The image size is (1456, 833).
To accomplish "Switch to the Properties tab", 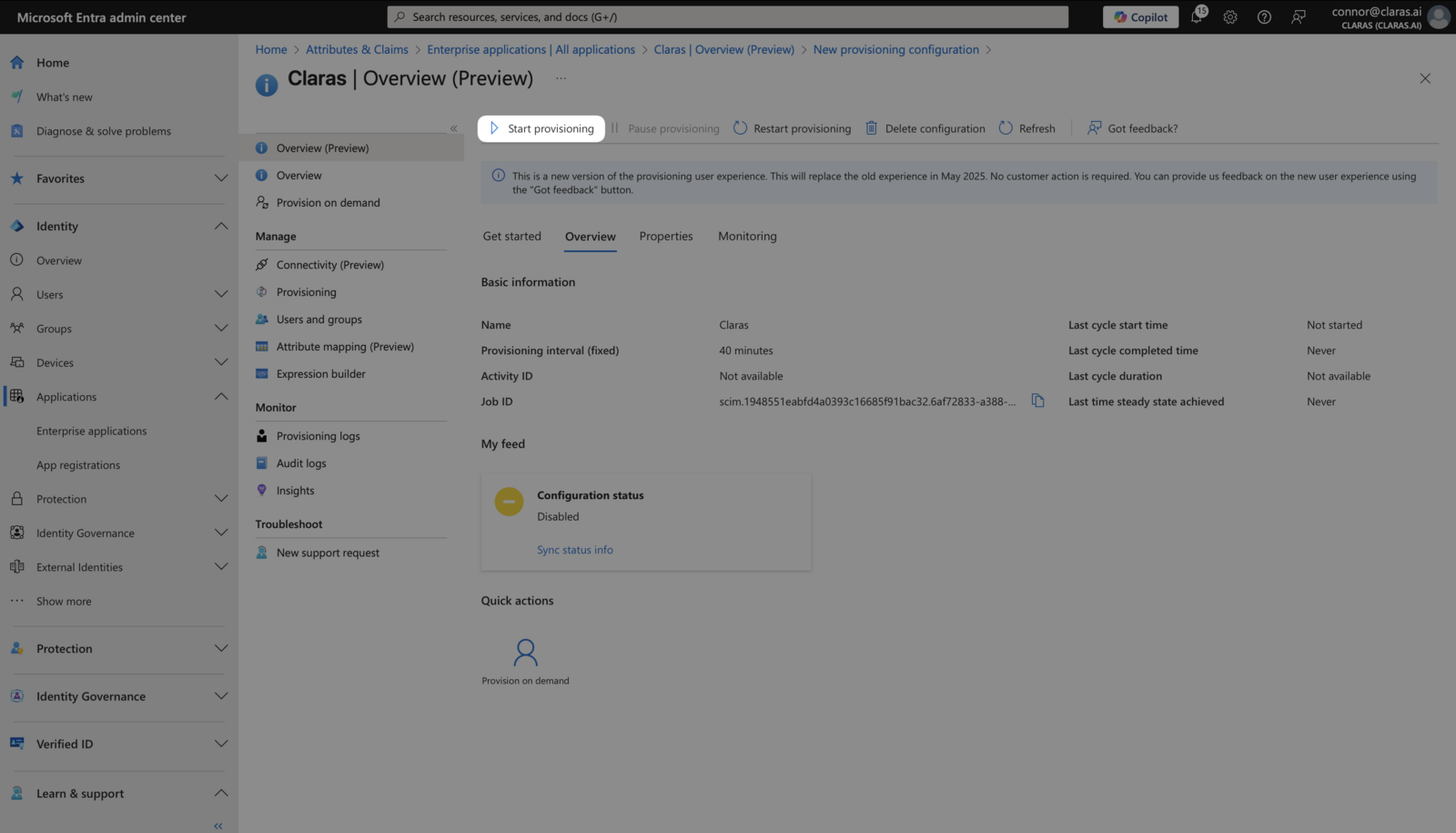I will [x=666, y=236].
